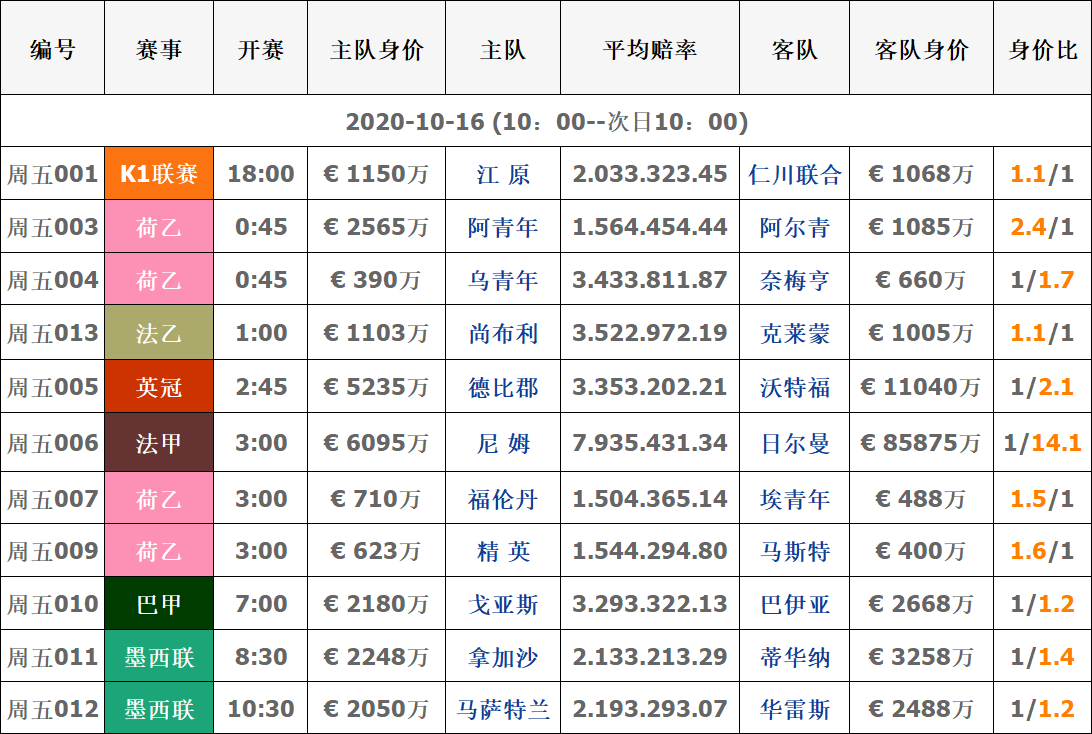Viewport: 1092px width, 734px height.
Task: Click the 法乙 league cell
Action: click(x=159, y=332)
